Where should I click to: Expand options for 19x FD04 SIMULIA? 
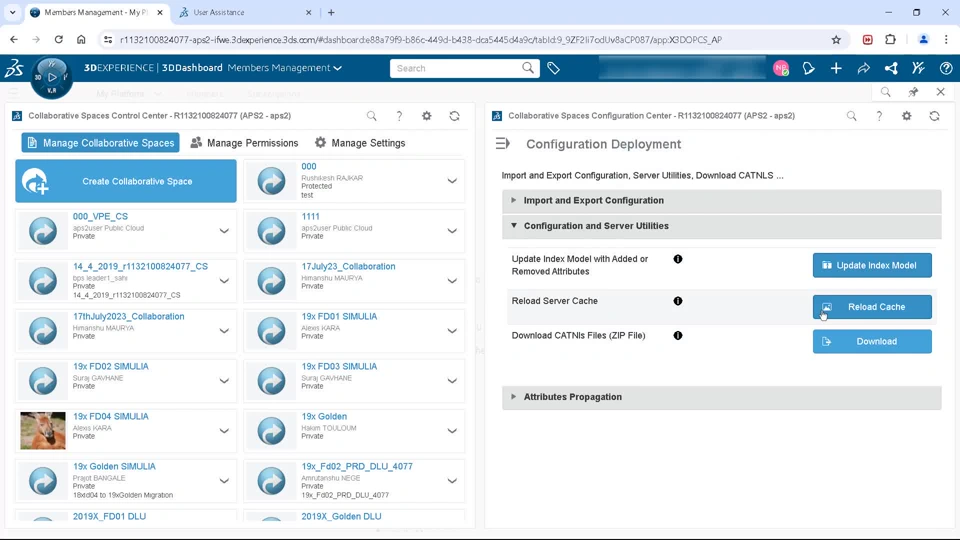(224, 430)
